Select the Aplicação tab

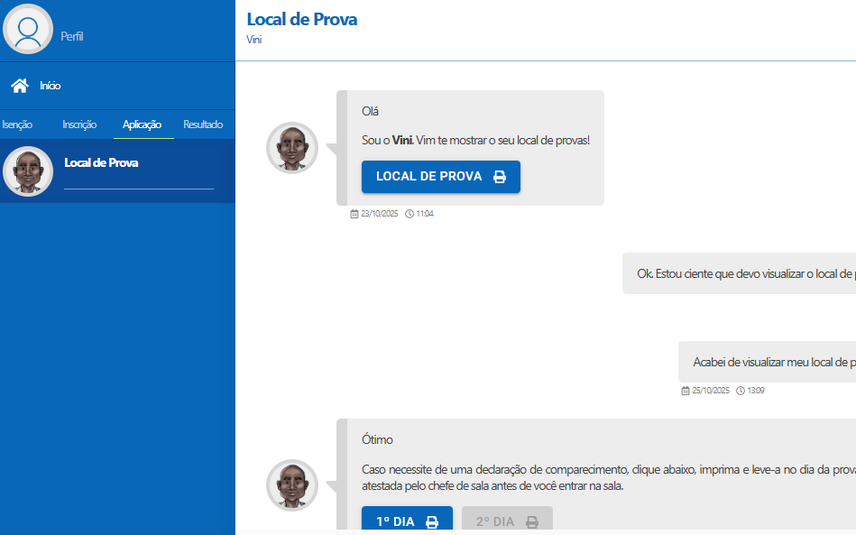[142, 125]
